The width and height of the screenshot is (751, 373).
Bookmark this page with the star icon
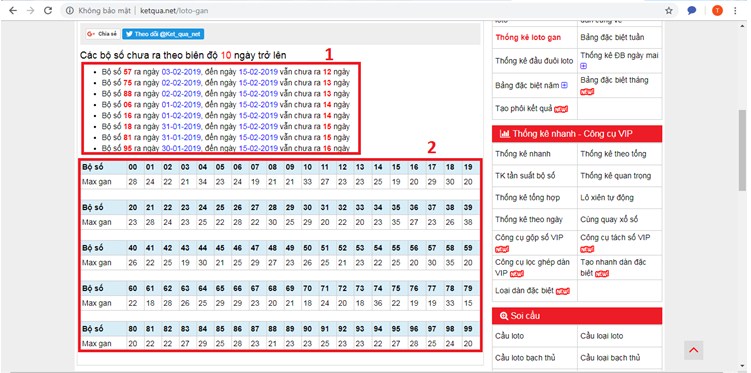[x=669, y=11]
